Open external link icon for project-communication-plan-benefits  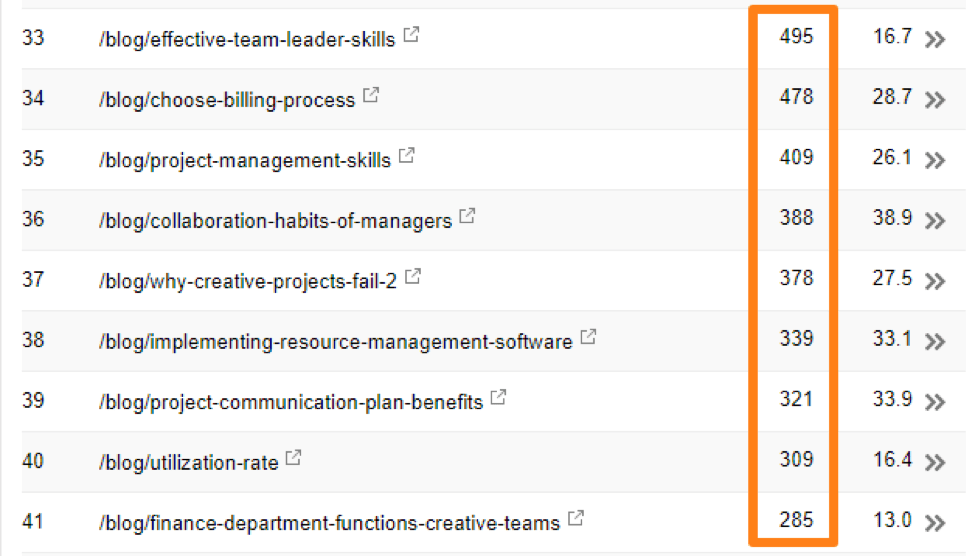tap(499, 399)
